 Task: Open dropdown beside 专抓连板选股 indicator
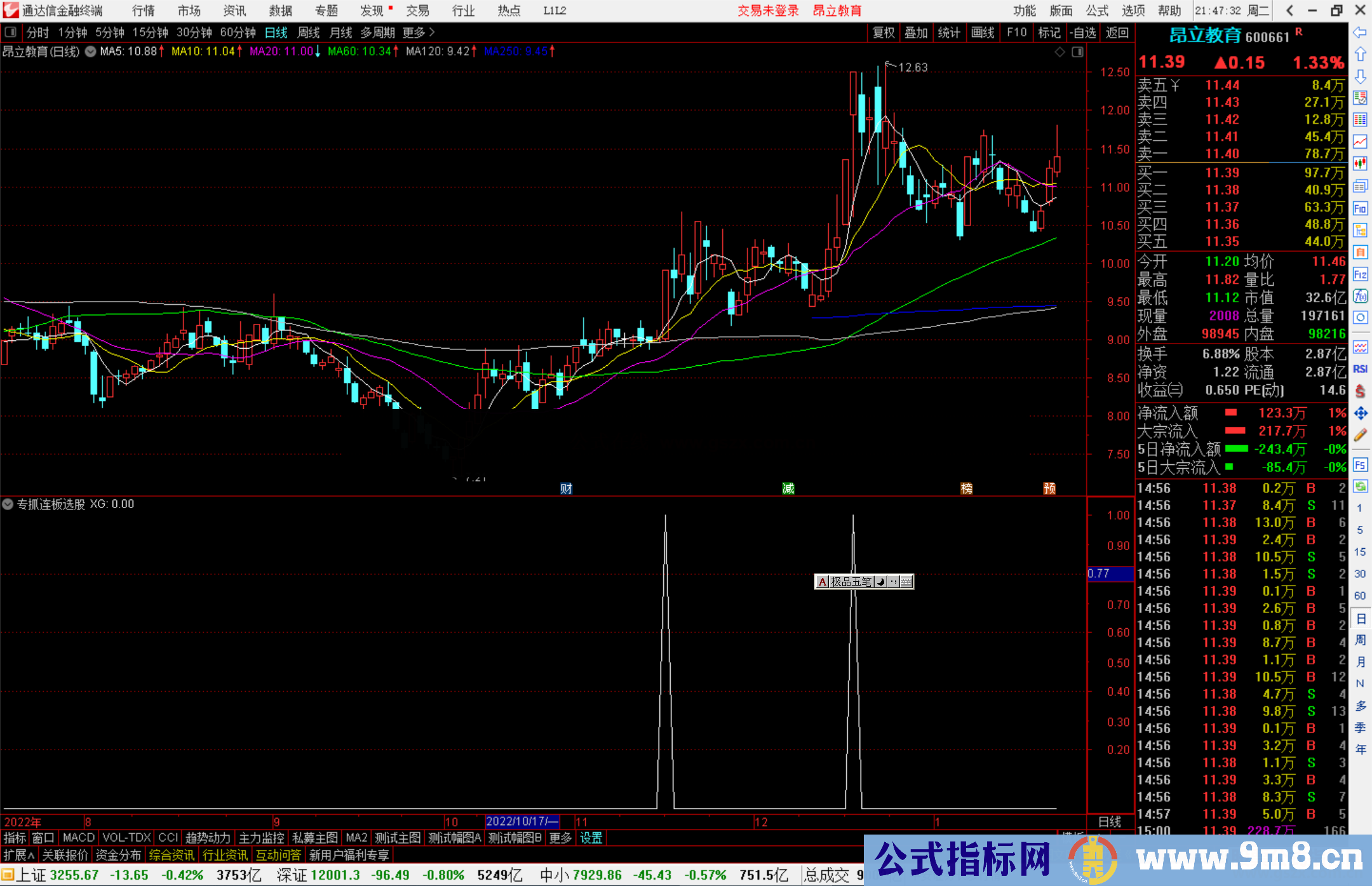coord(8,504)
